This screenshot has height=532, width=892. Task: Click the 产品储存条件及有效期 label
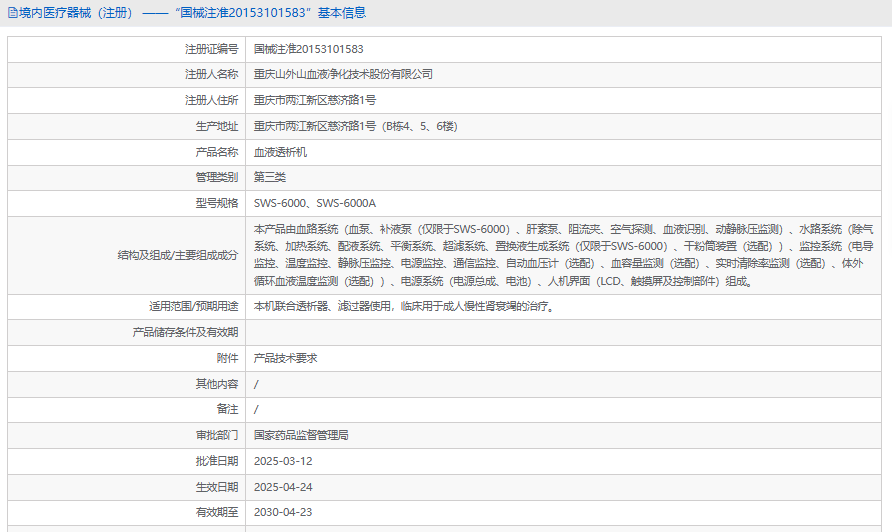tap(185, 332)
